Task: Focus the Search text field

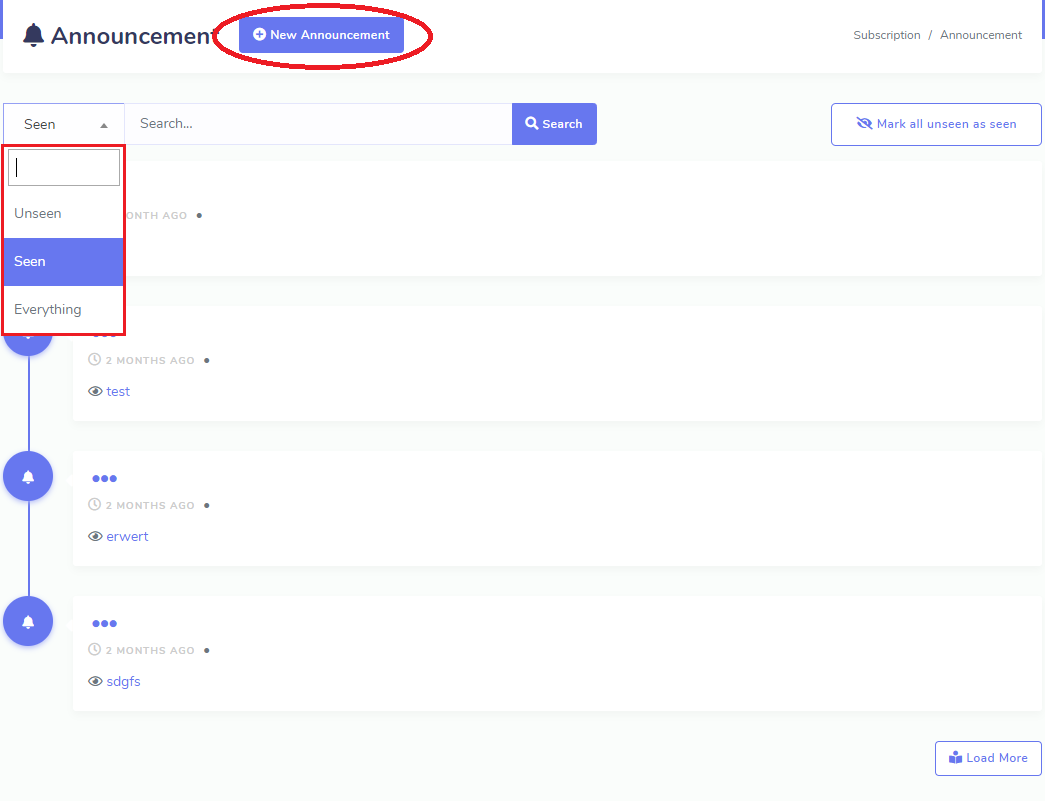Action: (x=318, y=124)
